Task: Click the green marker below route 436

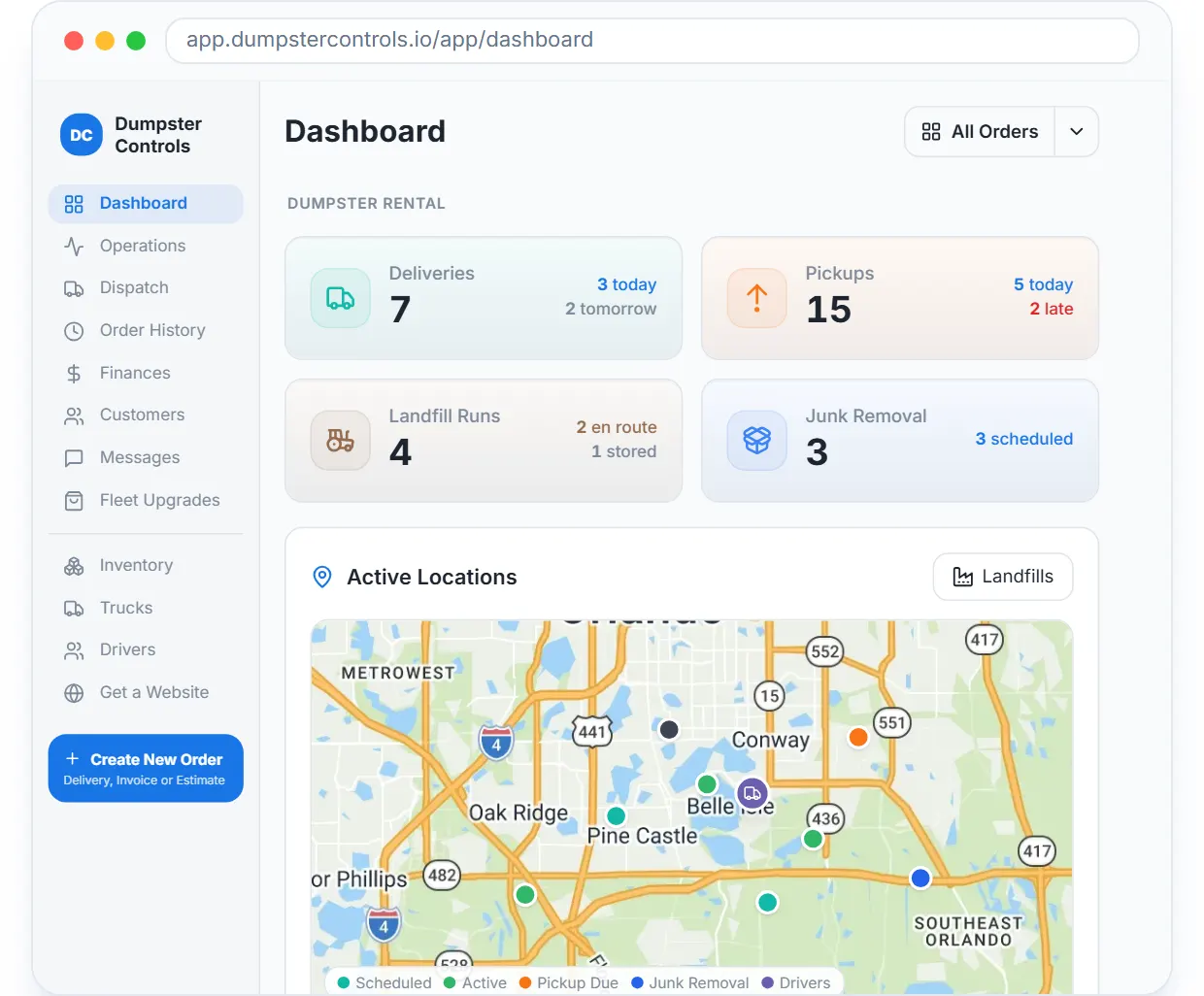Action: (814, 838)
